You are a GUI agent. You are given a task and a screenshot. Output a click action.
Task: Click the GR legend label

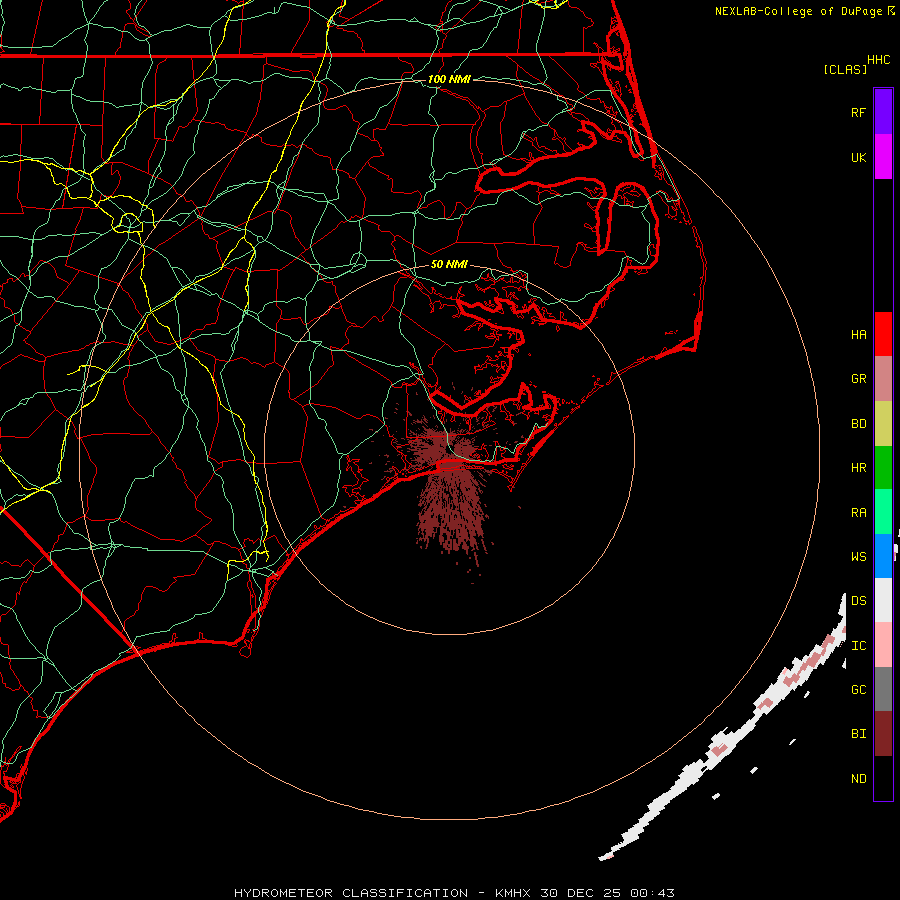pos(858,379)
